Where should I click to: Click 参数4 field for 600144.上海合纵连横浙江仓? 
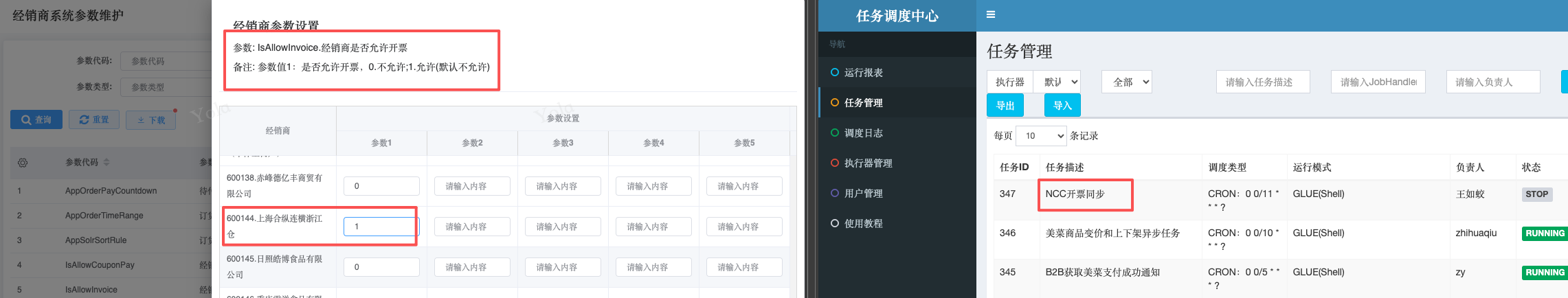click(653, 227)
